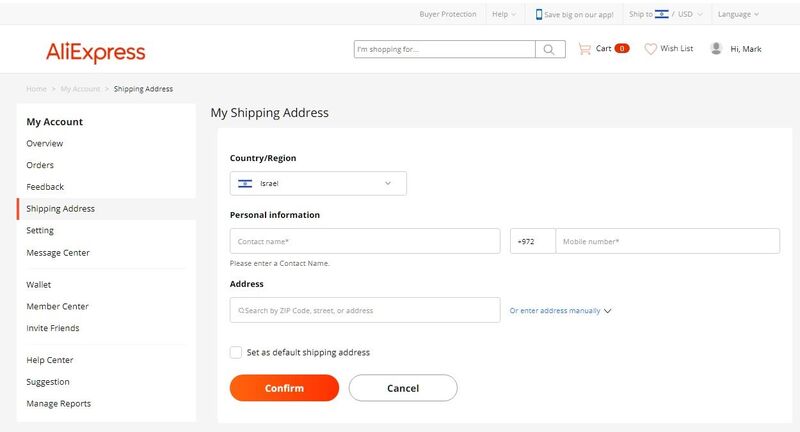Image resolution: width=800 pixels, height=432 pixels.
Task: Open the Country/Region Israel dropdown
Action: (x=318, y=184)
